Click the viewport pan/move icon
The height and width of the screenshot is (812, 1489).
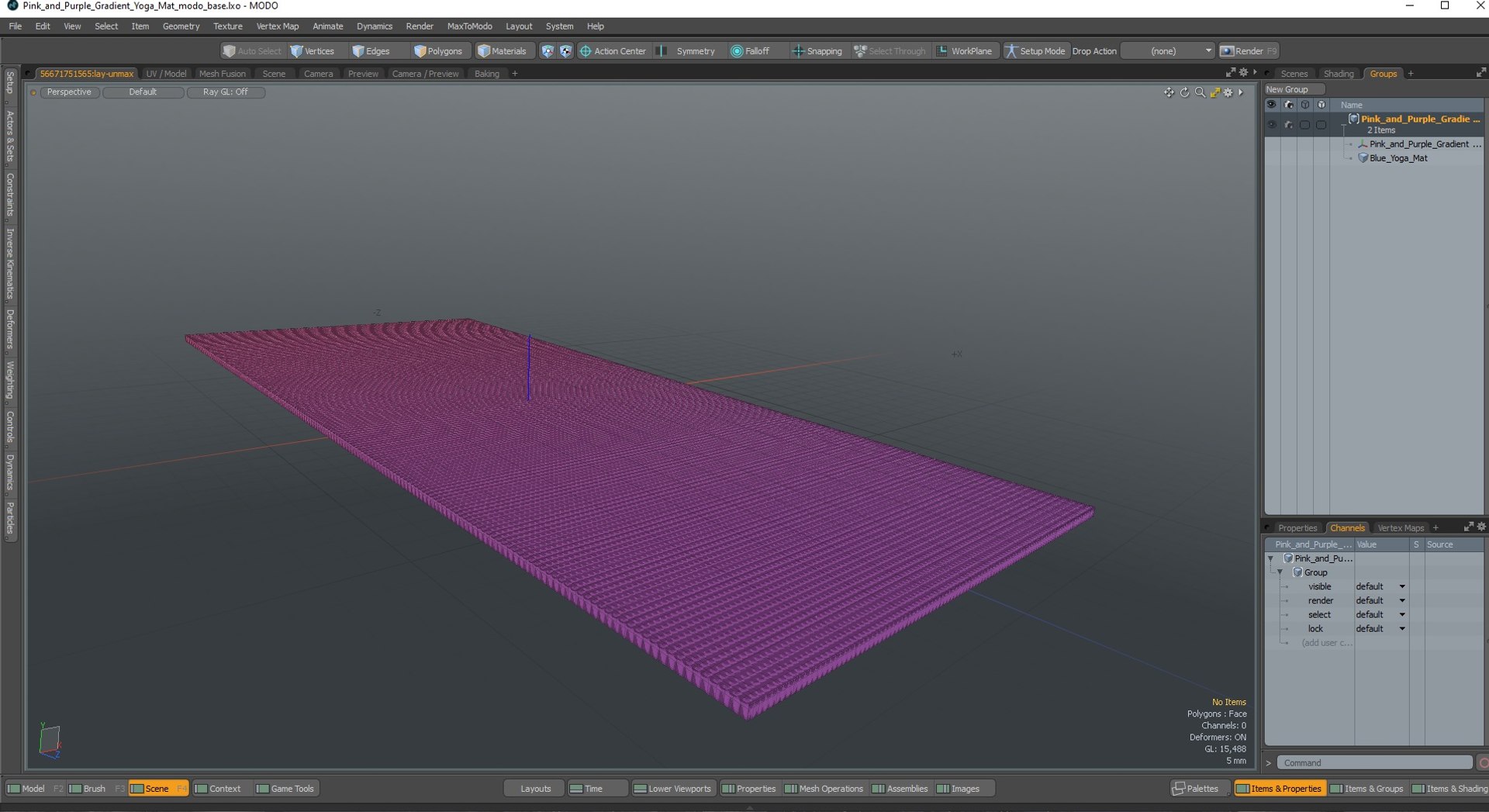click(x=1169, y=92)
